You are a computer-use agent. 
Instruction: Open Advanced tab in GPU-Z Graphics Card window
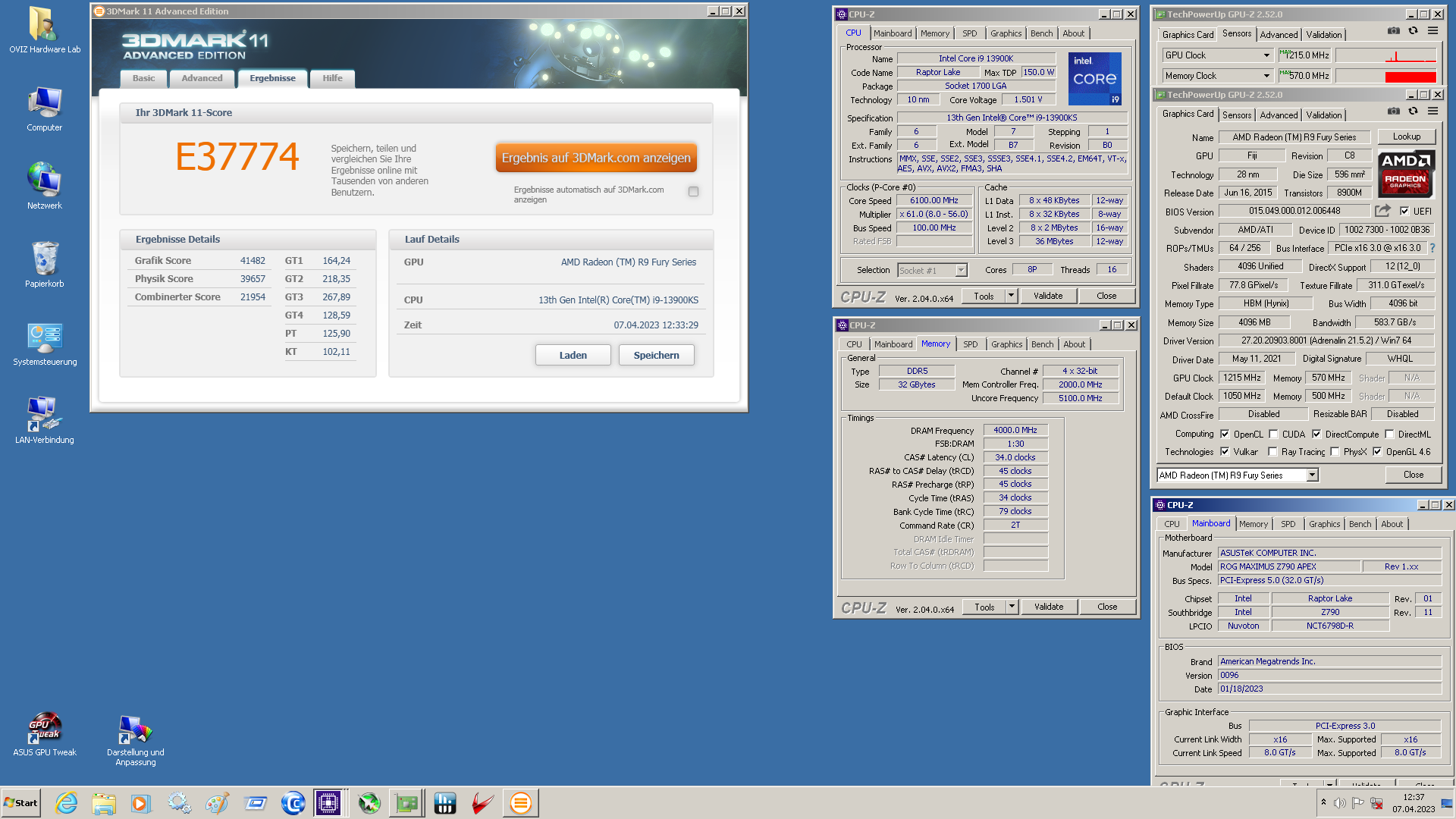[1279, 115]
